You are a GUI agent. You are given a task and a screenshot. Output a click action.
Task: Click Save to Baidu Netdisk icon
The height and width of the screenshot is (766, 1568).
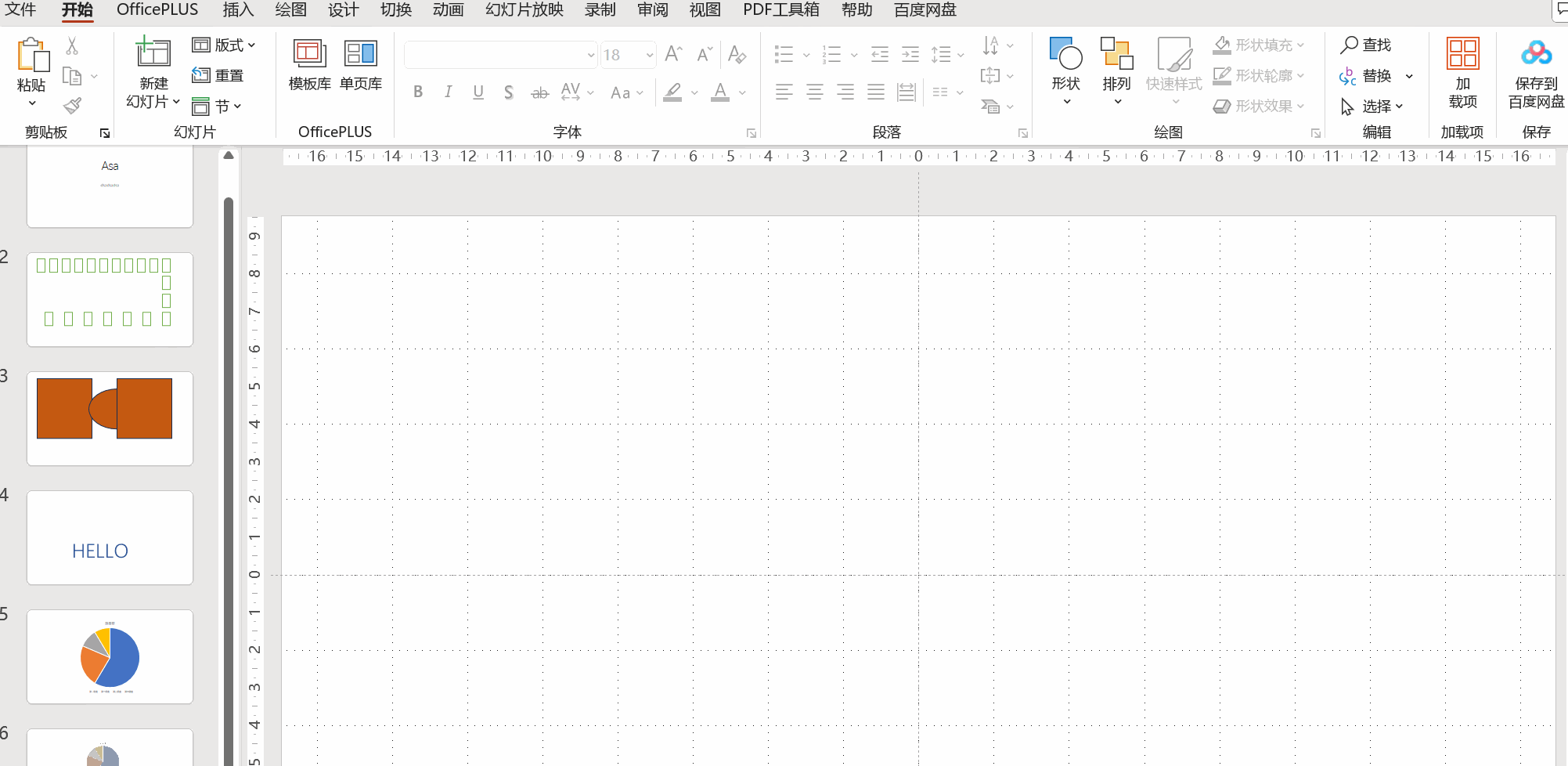tap(1536, 55)
